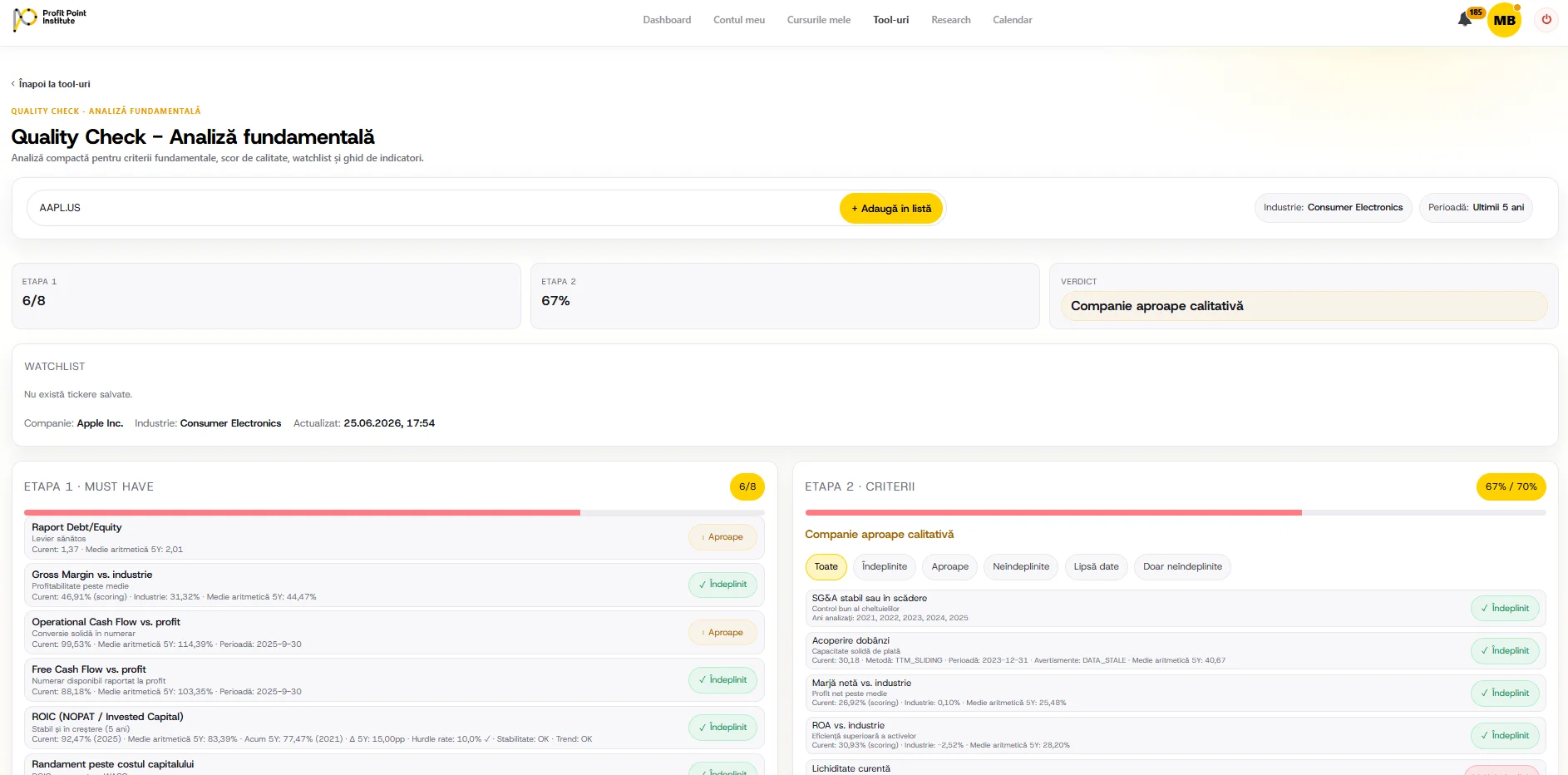1568x775 pixels.
Task: Open the Calendar nav item
Action: click(x=1013, y=20)
